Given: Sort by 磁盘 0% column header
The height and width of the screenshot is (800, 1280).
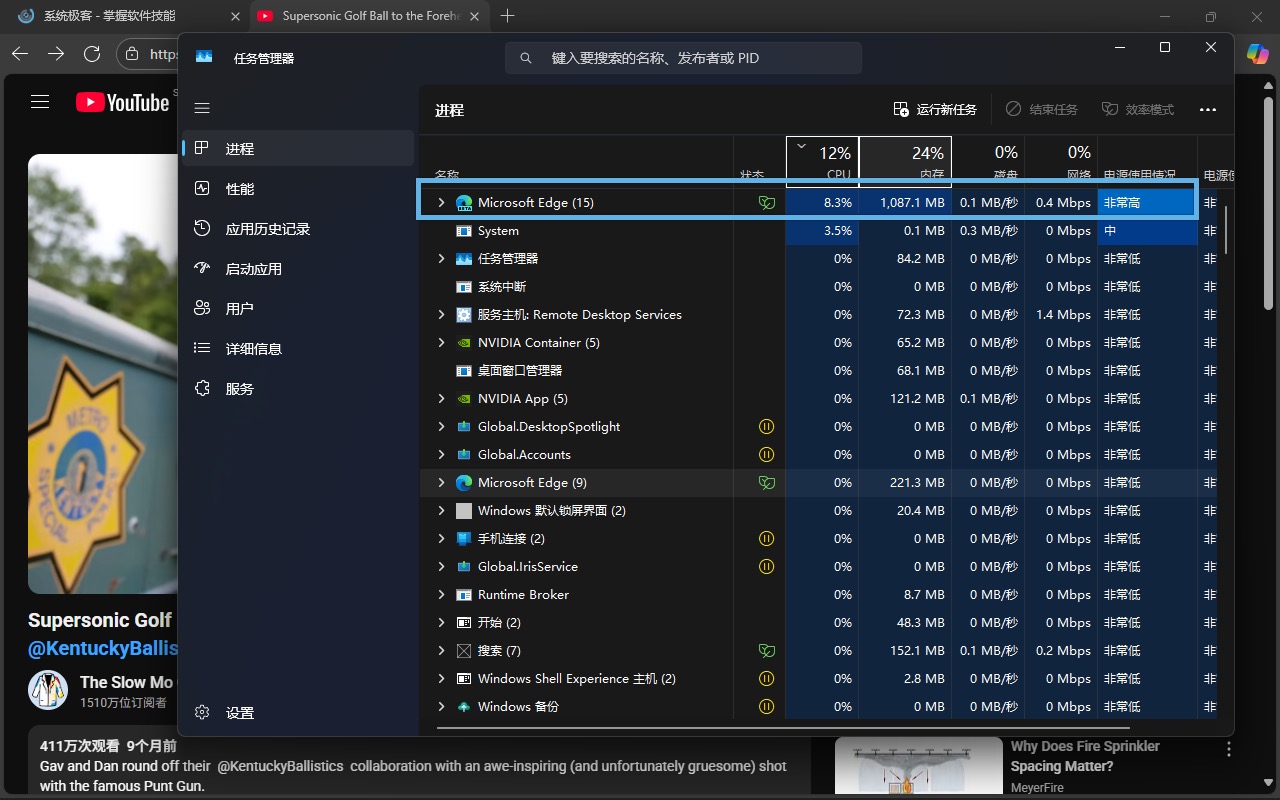Looking at the screenshot, I should [988, 161].
